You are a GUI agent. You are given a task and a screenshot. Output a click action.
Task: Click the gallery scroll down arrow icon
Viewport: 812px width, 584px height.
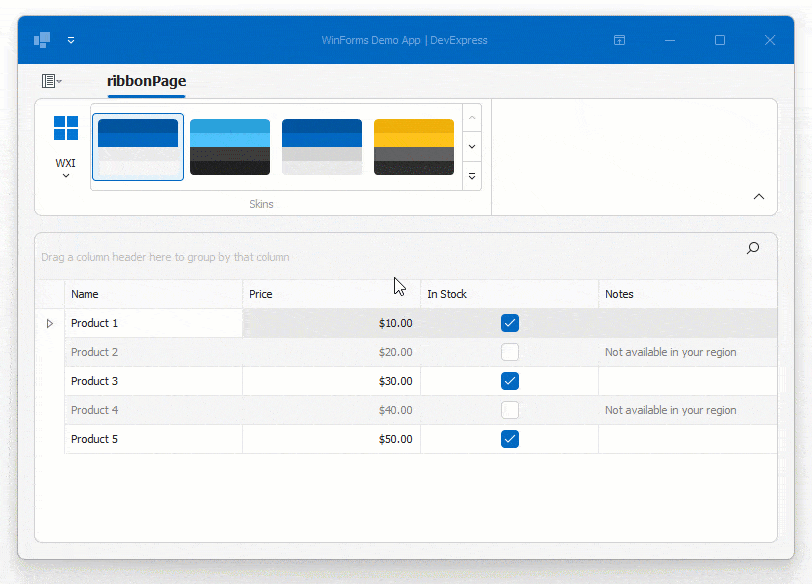tap(471, 146)
